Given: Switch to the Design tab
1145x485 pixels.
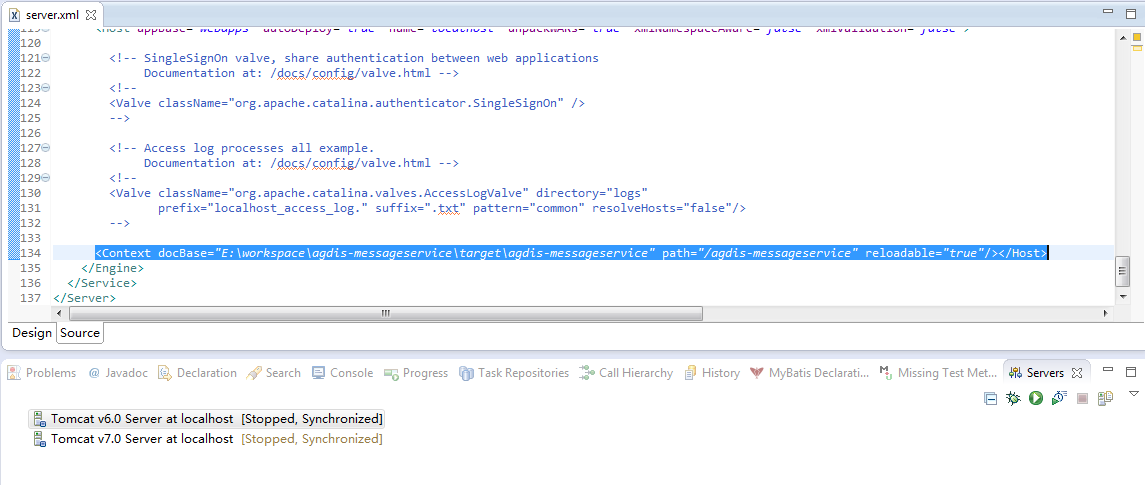Looking at the screenshot, I should tap(31, 333).
